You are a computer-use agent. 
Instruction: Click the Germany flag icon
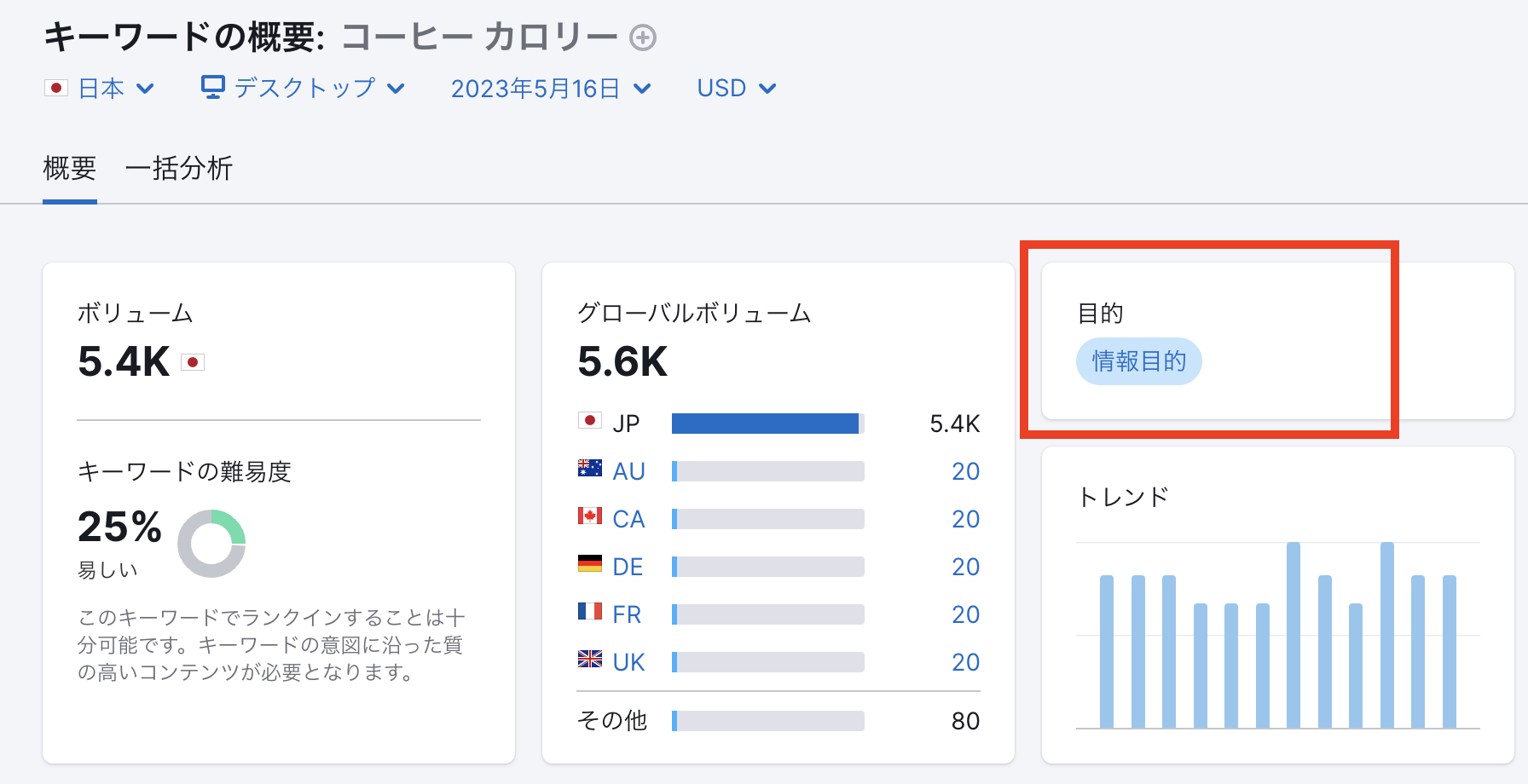(589, 563)
